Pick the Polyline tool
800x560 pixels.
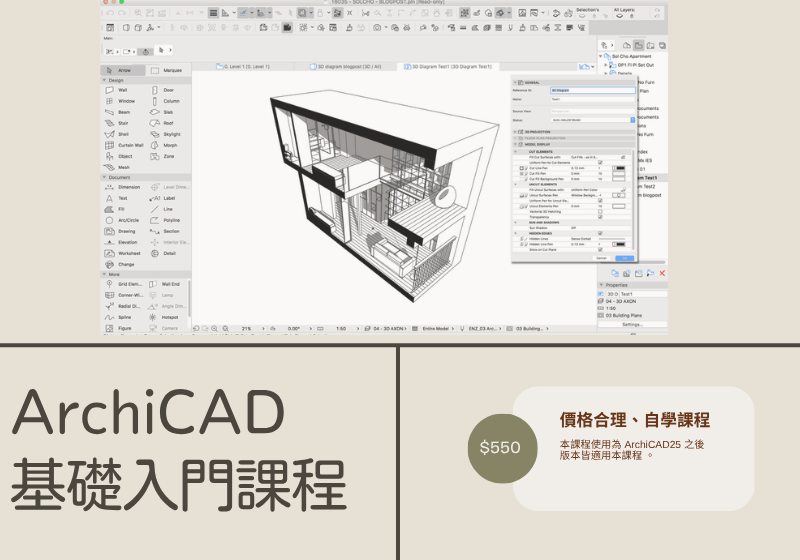tap(165, 220)
